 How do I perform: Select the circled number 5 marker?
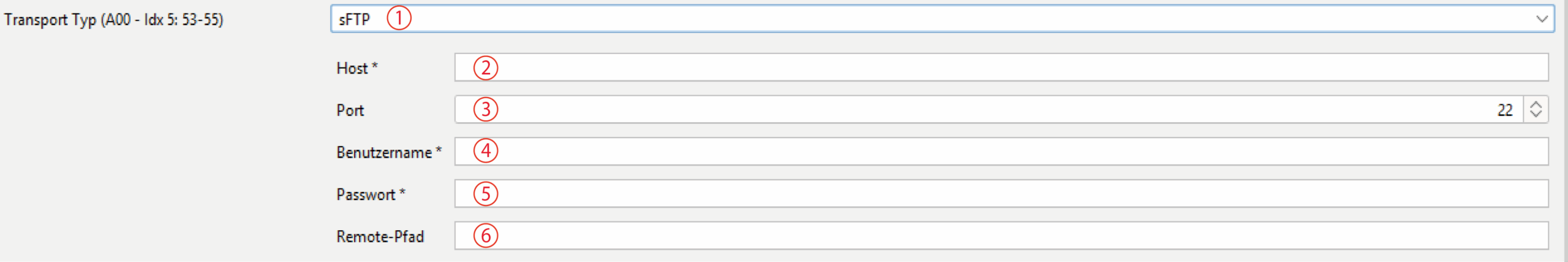(x=486, y=194)
